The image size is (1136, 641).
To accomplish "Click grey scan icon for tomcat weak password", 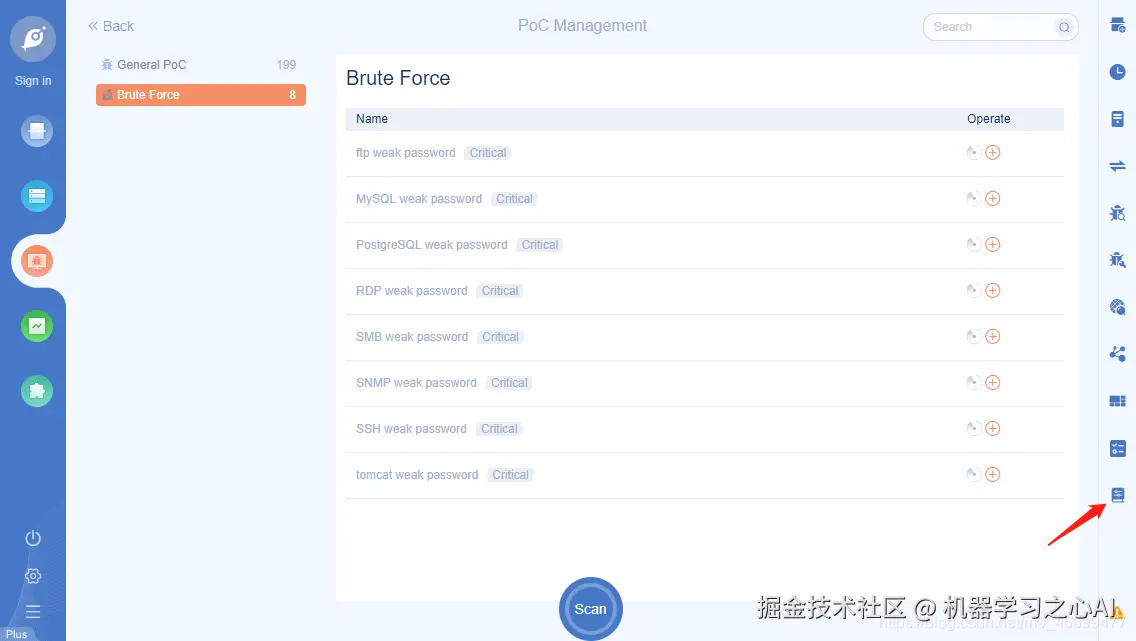I will click(x=973, y=474).
